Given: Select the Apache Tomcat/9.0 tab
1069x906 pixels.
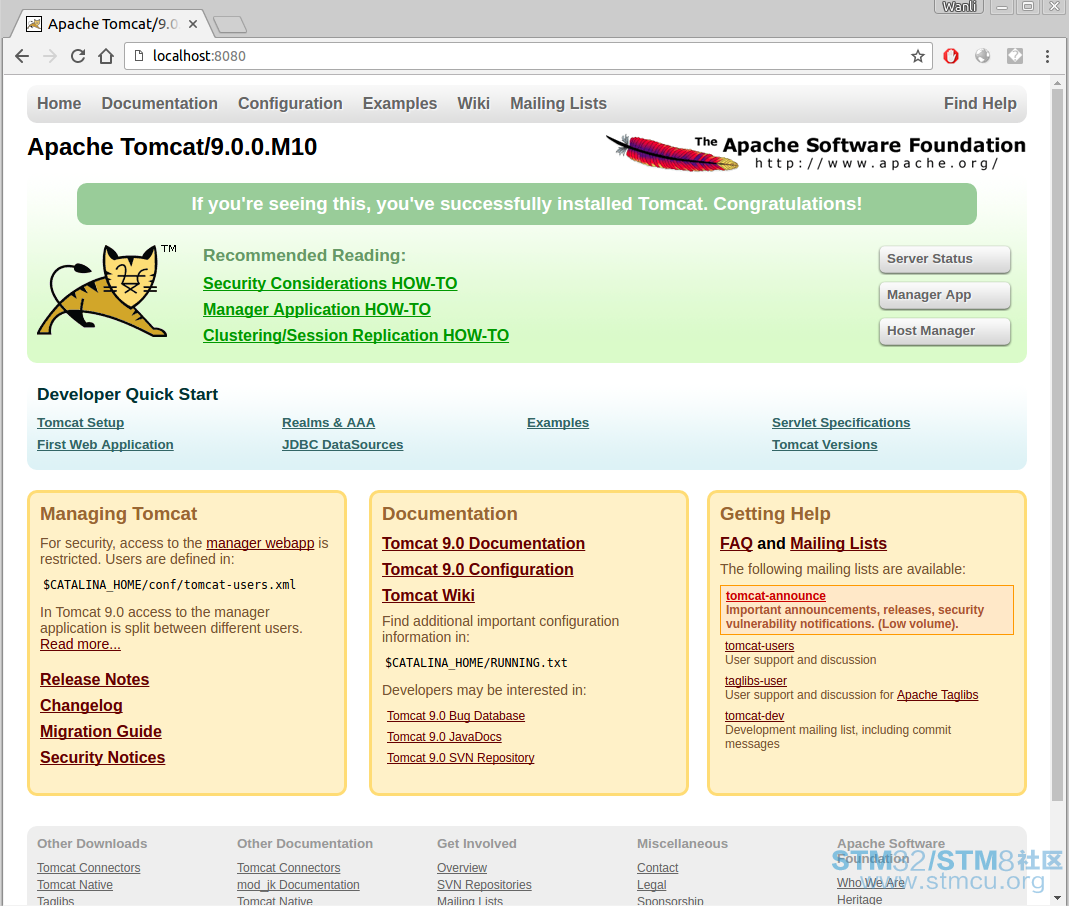Looking at the screenshot, I should (112, 24).
